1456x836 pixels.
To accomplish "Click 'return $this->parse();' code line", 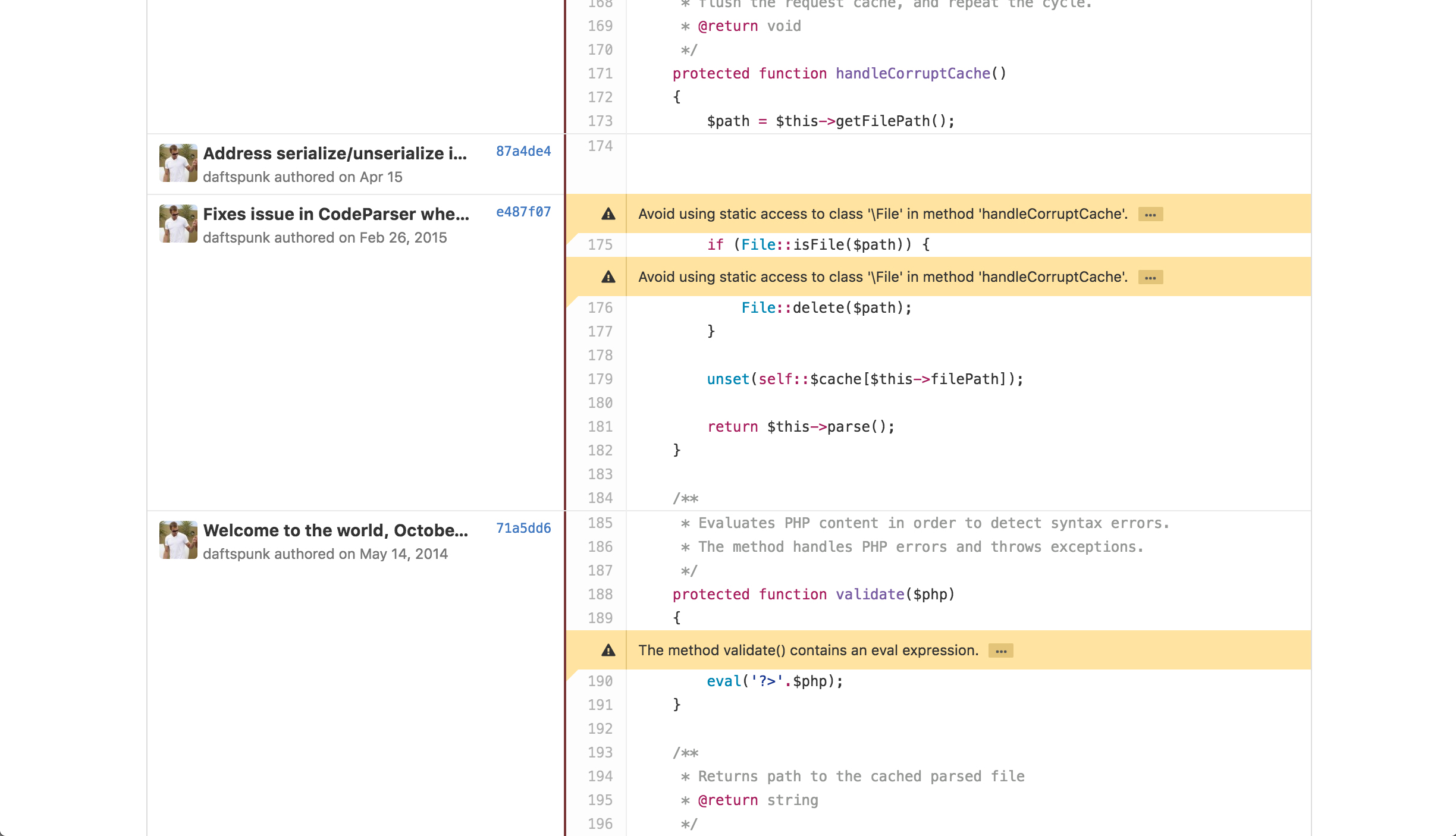I will (801, 427).
